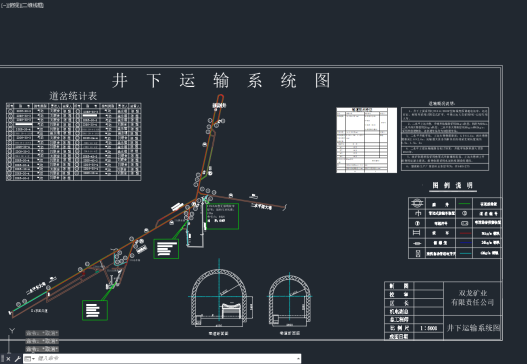The height and width of the screenshot is (364, 527).
Task: Pick the cyan line sample in legend
Action: [x=465, y=253]
